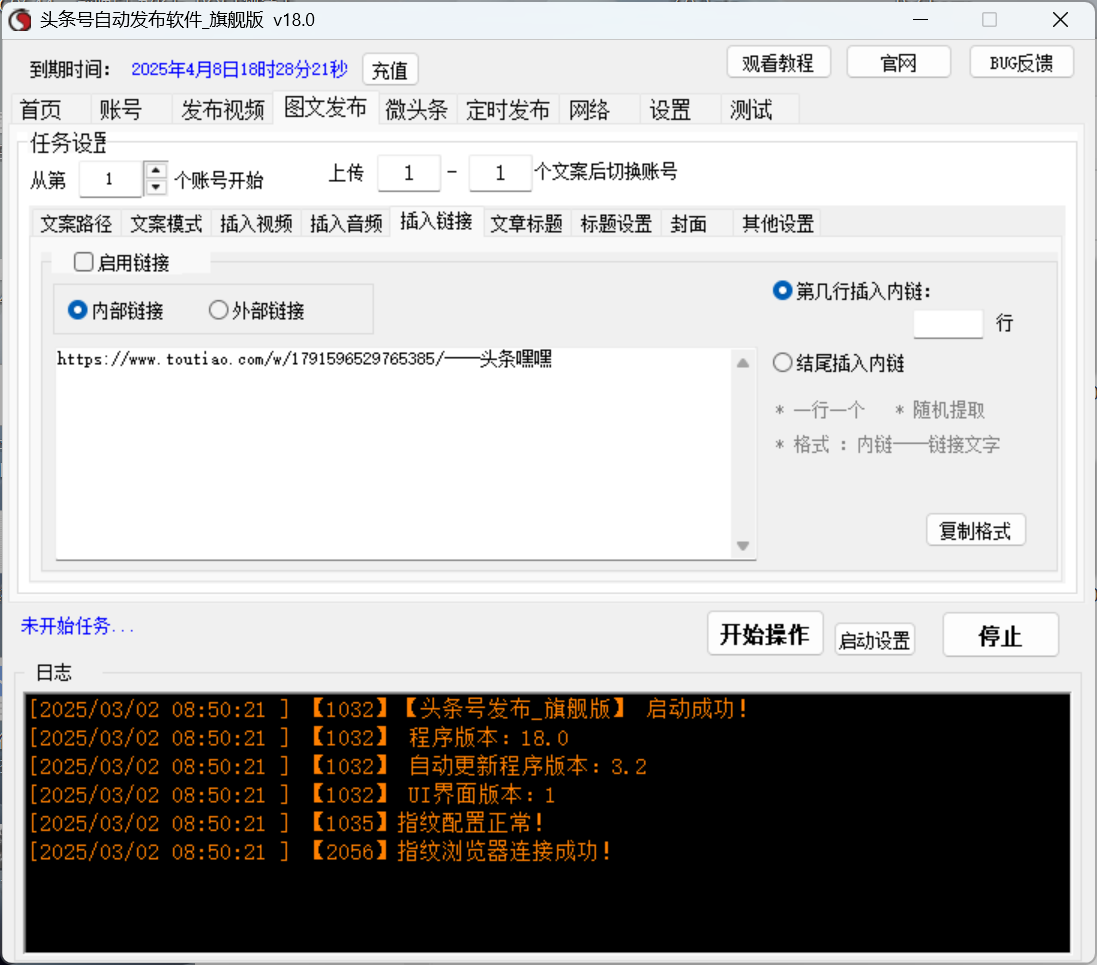The height and width of the screenshot is (965, 1097).
Task: Click the second upload count field before 个文案后切换账号
Action: [500, 173]
